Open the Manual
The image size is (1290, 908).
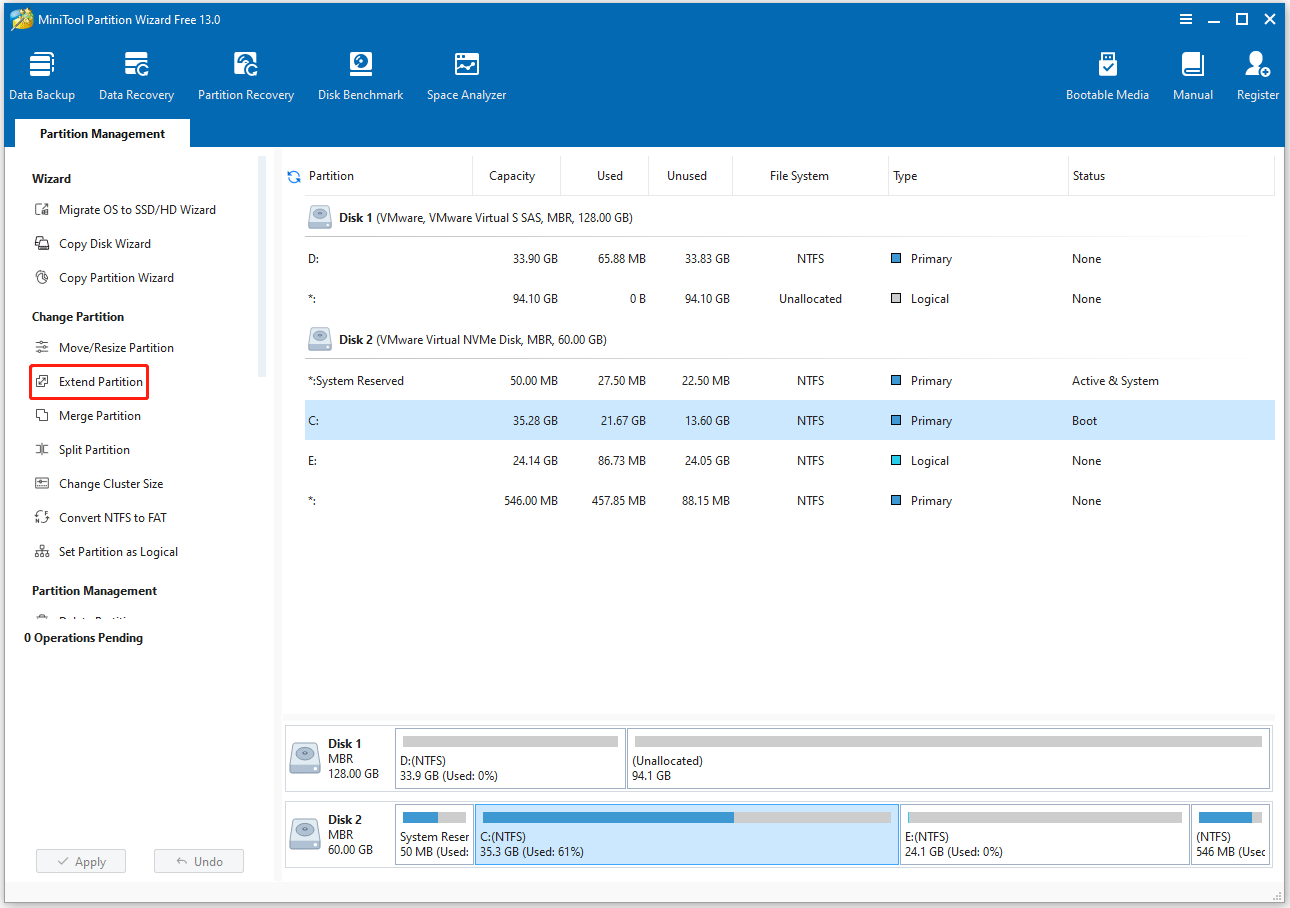1192,75
